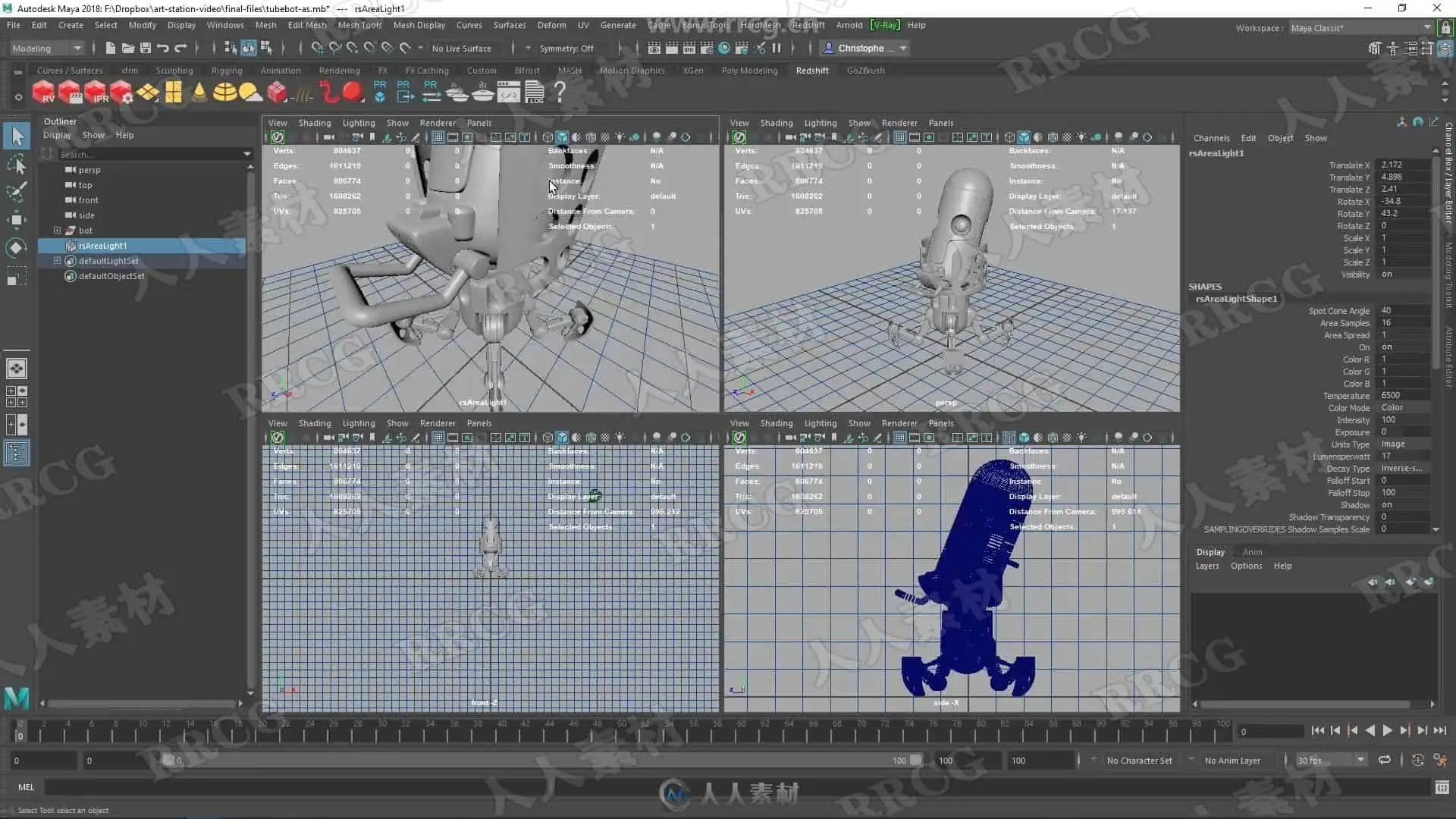Select rsAreaLight1 in the Outliner
Image resolution: width=1456 pixels, height=819 pixels.
pyautogui.click(x=102, y=246)
